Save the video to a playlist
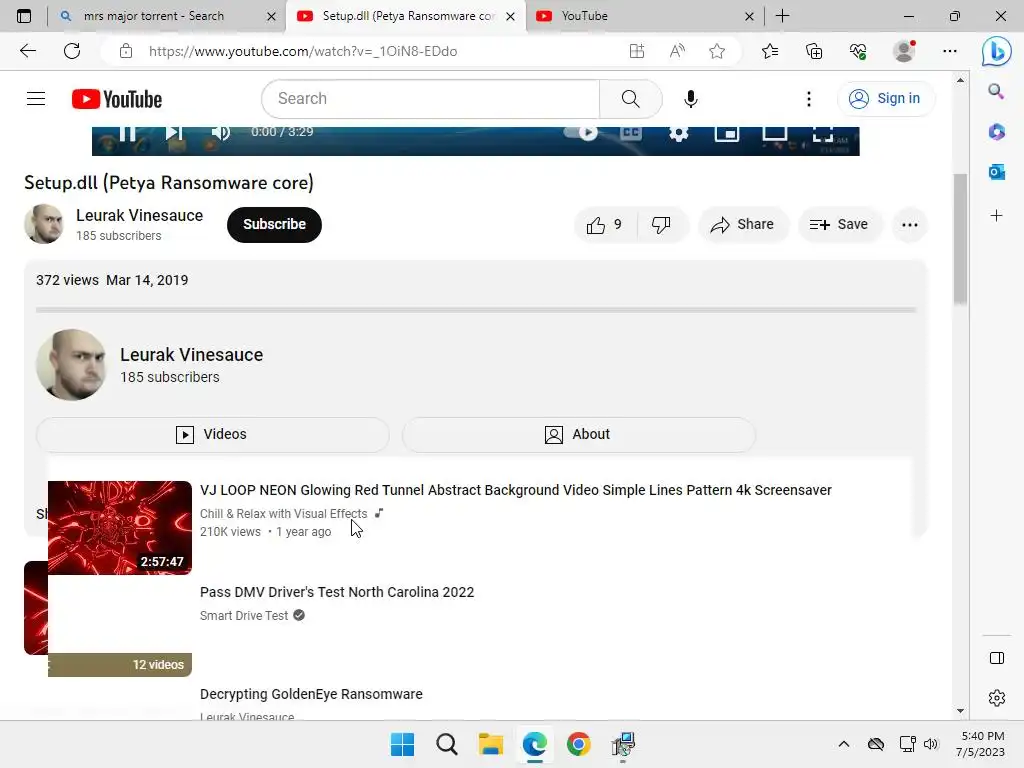This screenshot has height=768, width=1024. 839,225
